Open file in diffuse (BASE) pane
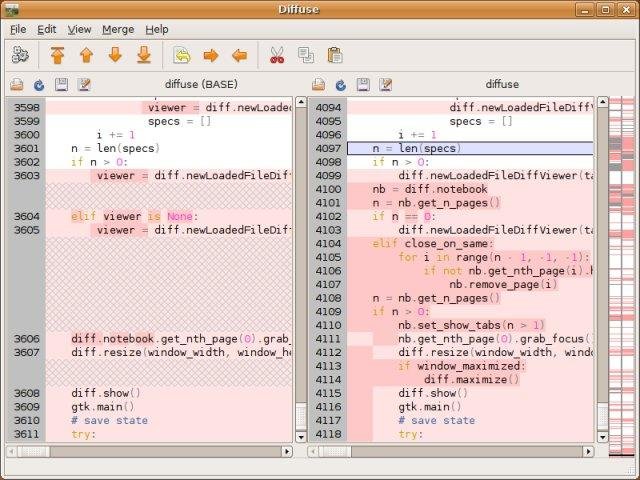640x480 pixels. [x=17, y=85]
